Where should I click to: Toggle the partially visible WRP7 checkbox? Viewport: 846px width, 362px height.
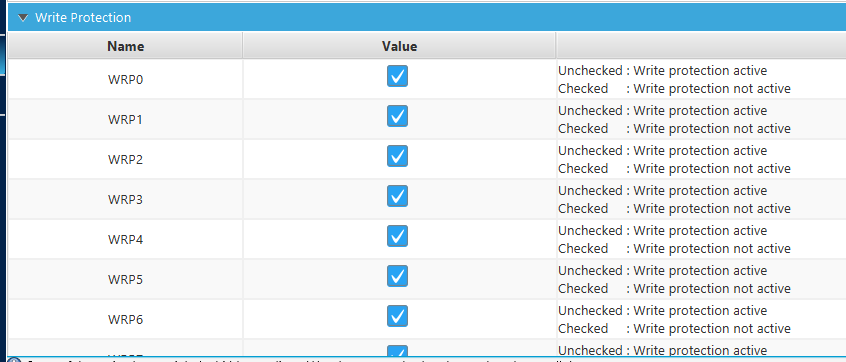[x=398, y=351]
